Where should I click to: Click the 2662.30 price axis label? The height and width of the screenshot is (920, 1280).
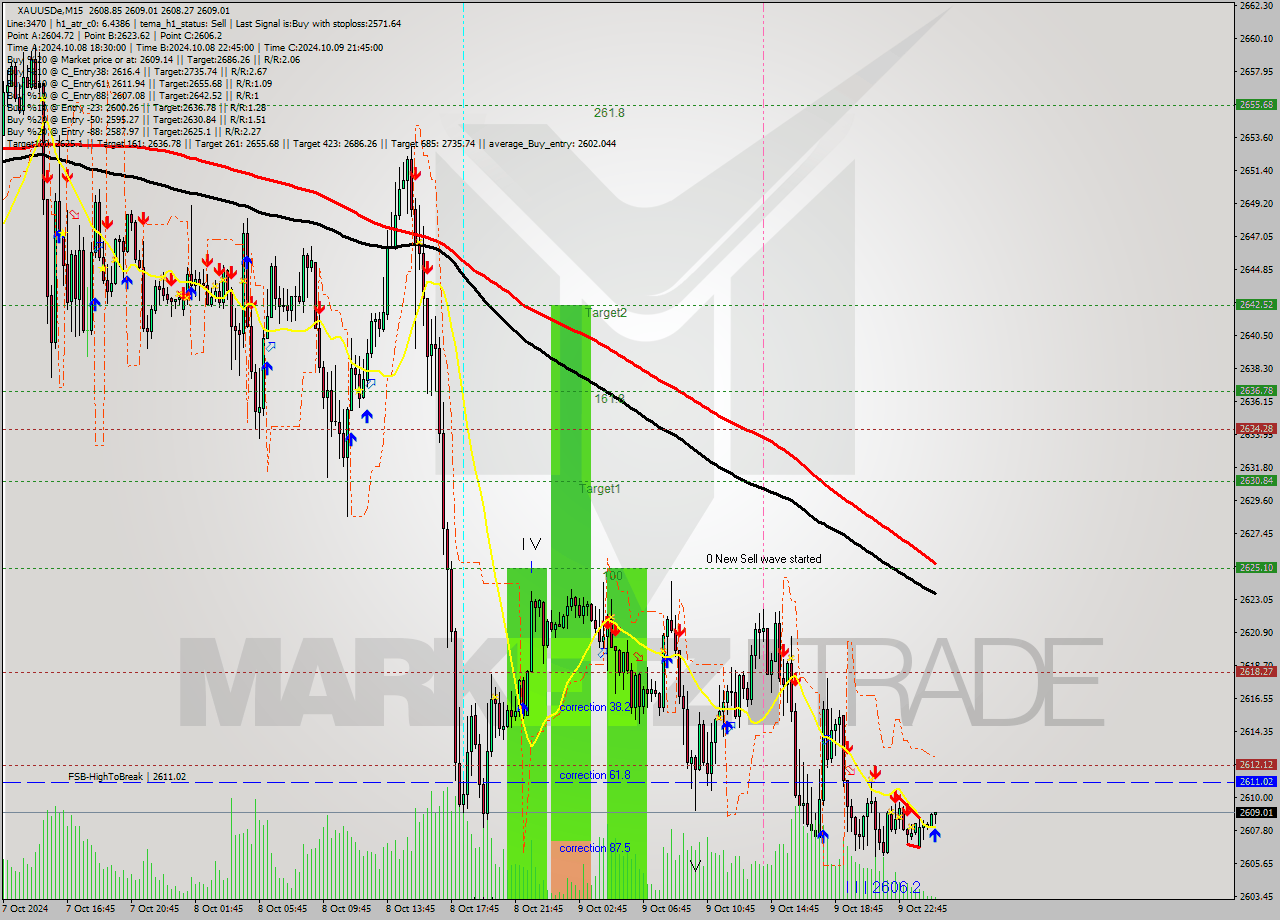click(1255, 5)
